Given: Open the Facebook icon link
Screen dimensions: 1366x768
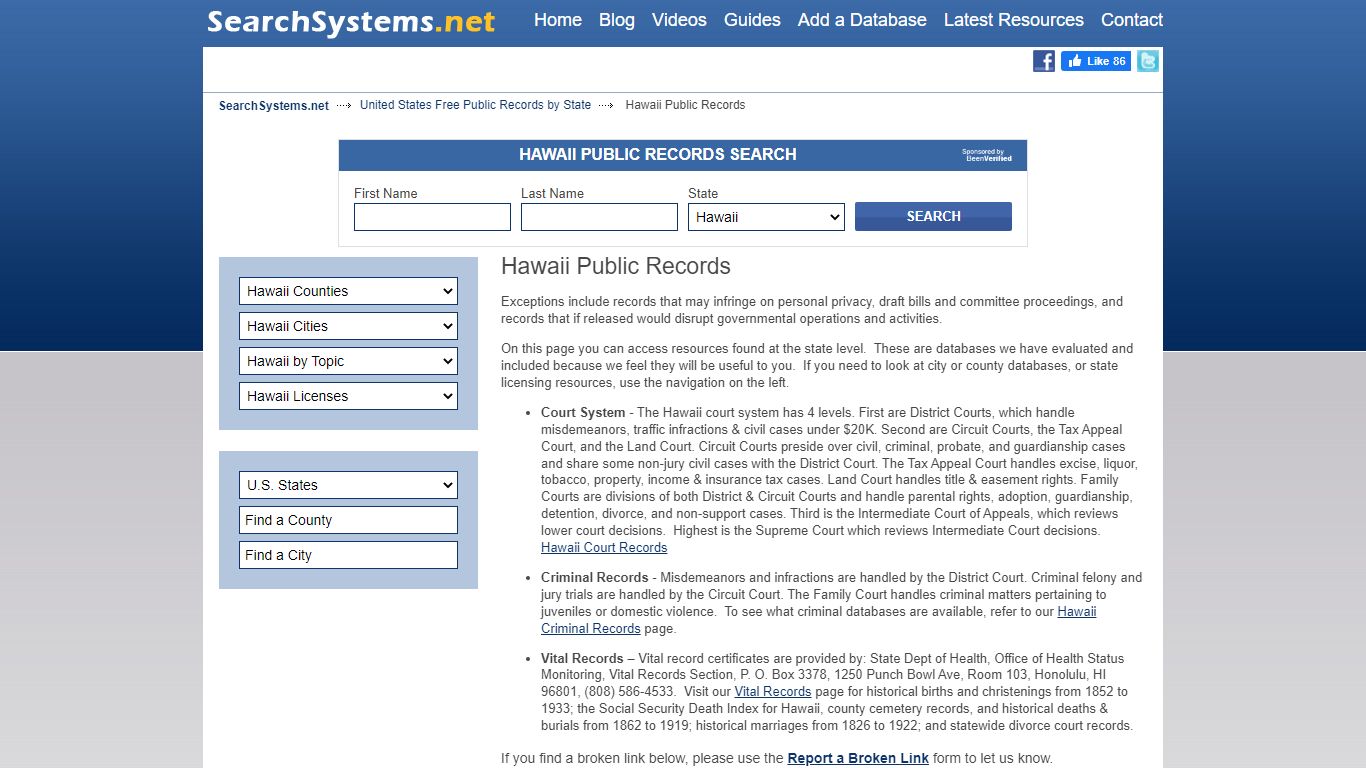Looking at the screenshot, I should (x=1044, y=61).
